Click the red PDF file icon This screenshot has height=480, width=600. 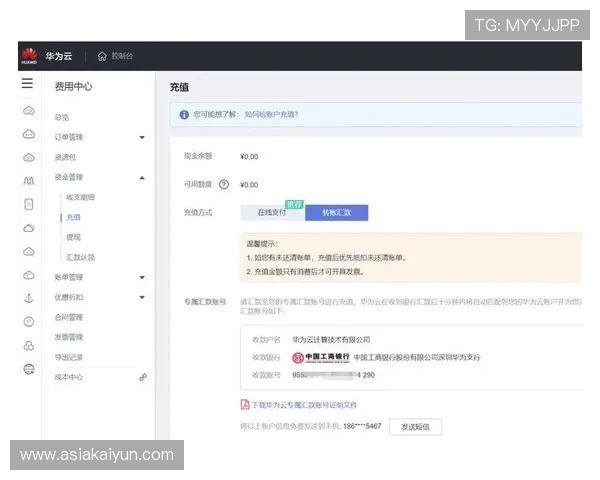point(245,405)
